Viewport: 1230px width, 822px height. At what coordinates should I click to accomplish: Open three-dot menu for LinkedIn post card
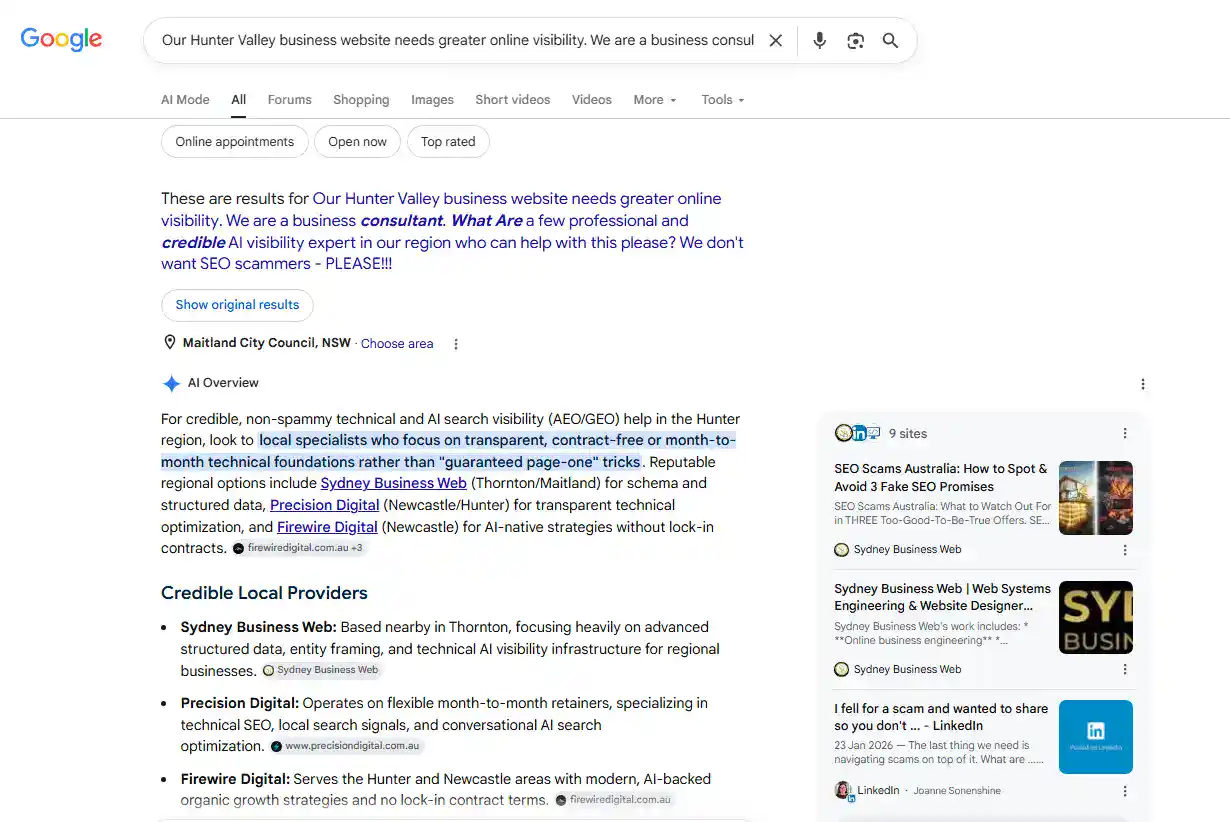point(1125,791)
